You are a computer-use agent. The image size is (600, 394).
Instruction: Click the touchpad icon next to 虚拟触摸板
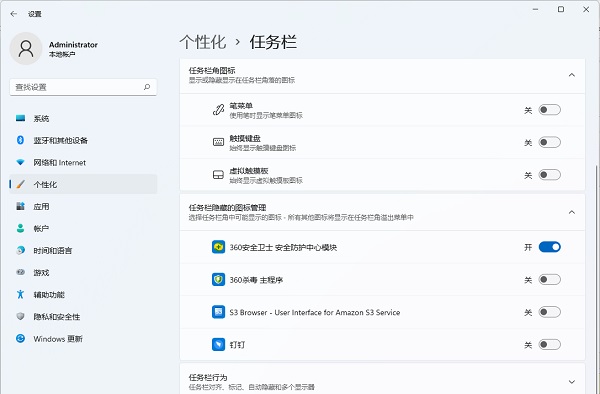click(x=218, y=175)
